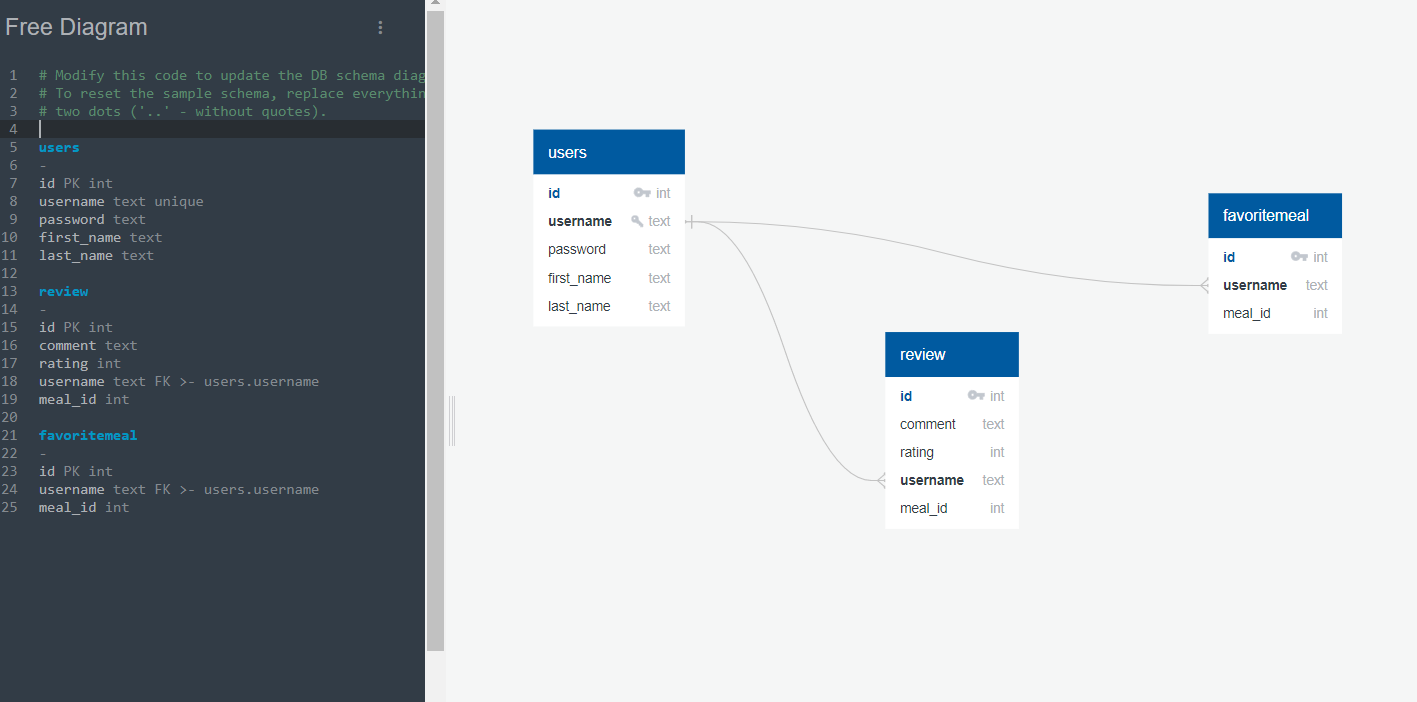Click the Free Diagram title
This screenshot has height=702, width=1417.
pos(76,27)
